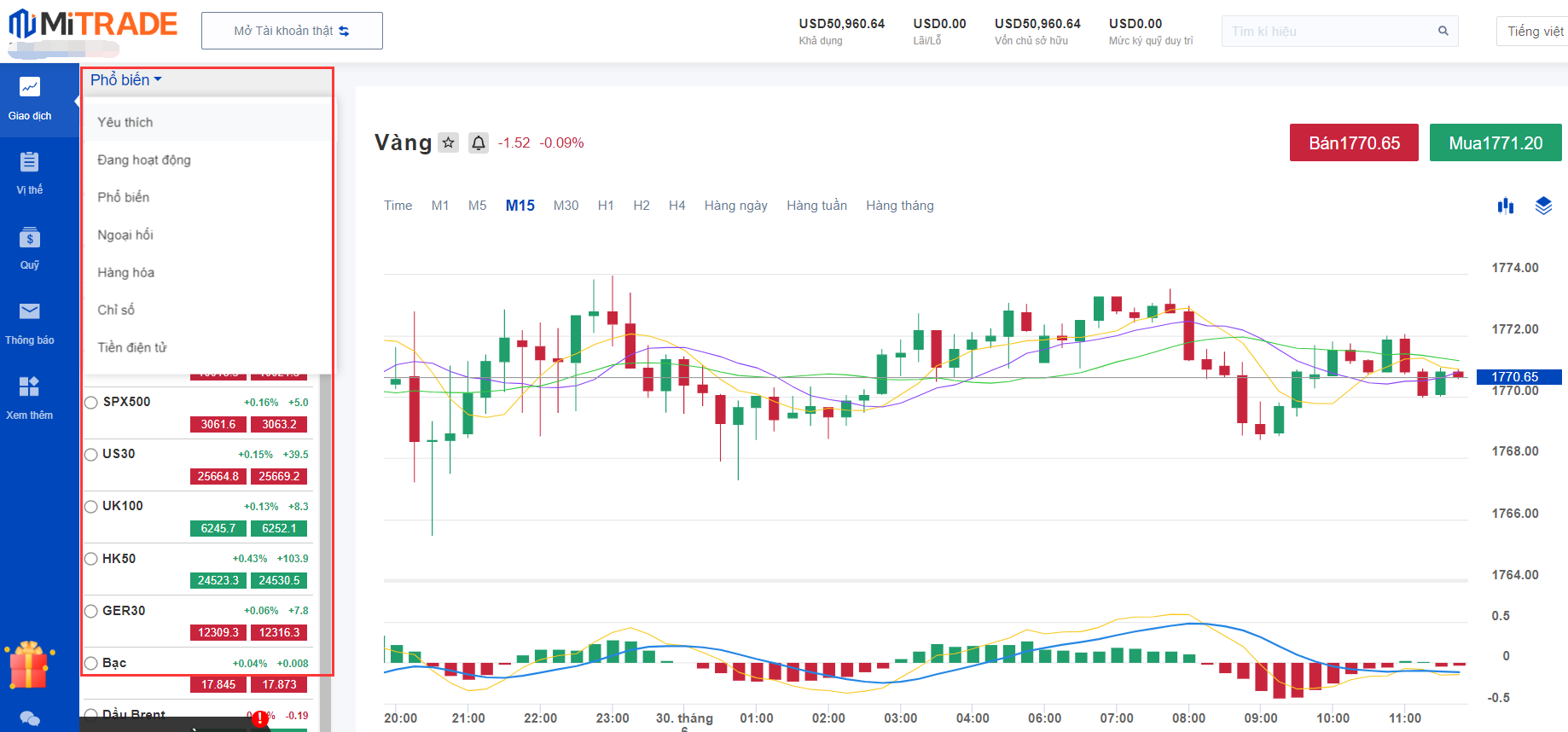Change chart type with candlestick icon
1568x732 pixels.
pos(1505,206)
